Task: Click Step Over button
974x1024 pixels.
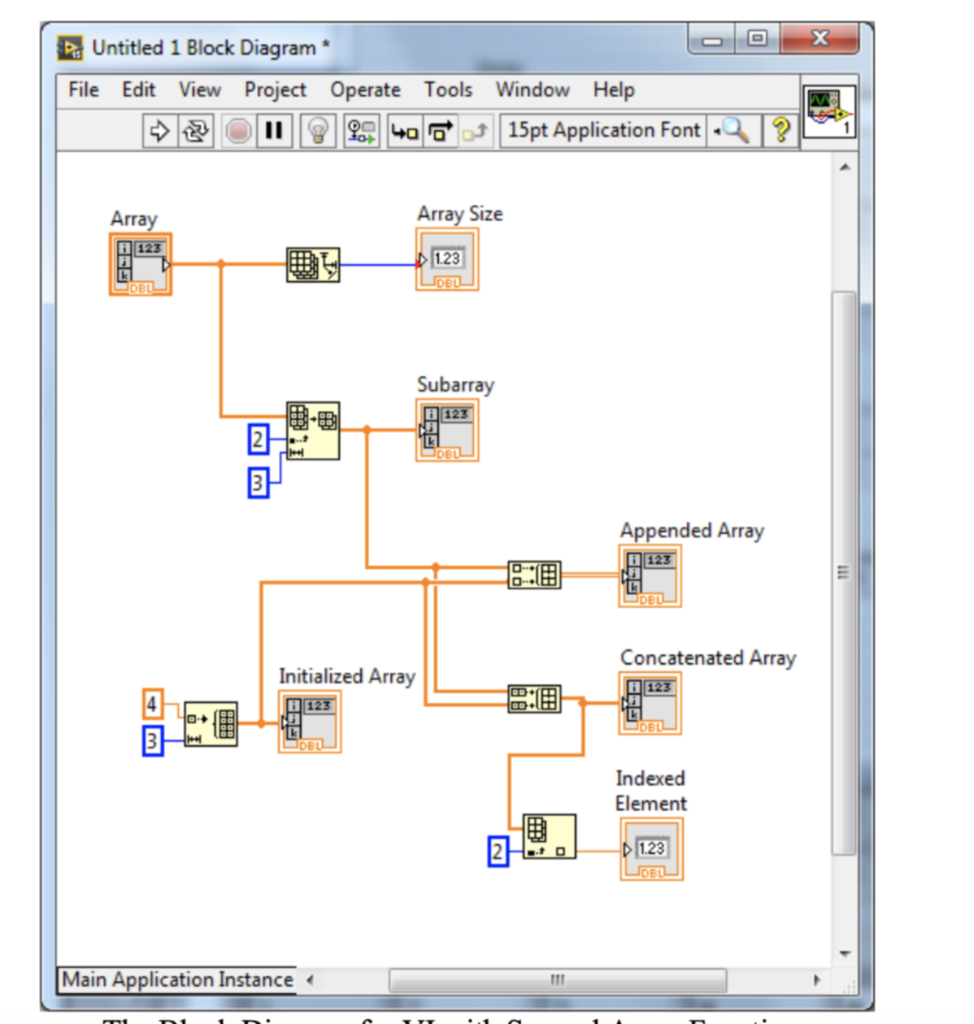Action: click(x=441, y=131)
